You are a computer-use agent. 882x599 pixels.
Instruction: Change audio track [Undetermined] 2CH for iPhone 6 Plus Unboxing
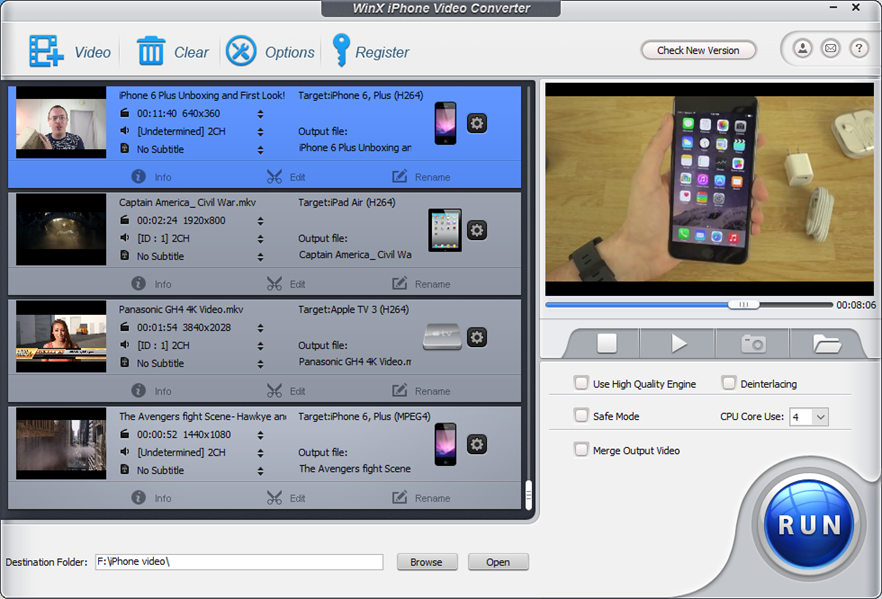pyautogui.click(x=260, y=132)
